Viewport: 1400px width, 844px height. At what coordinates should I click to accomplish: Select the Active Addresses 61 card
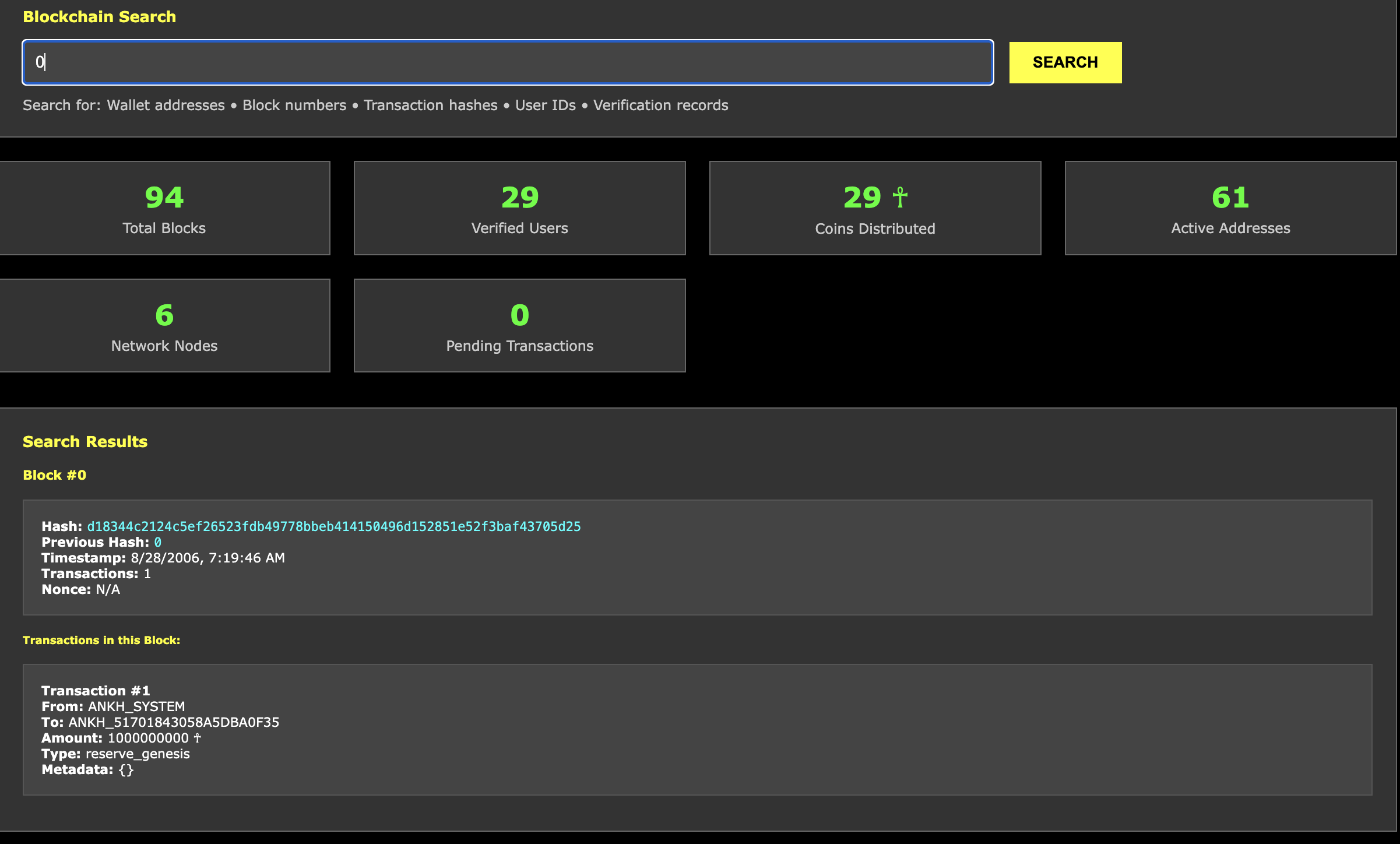point(1230,208)
